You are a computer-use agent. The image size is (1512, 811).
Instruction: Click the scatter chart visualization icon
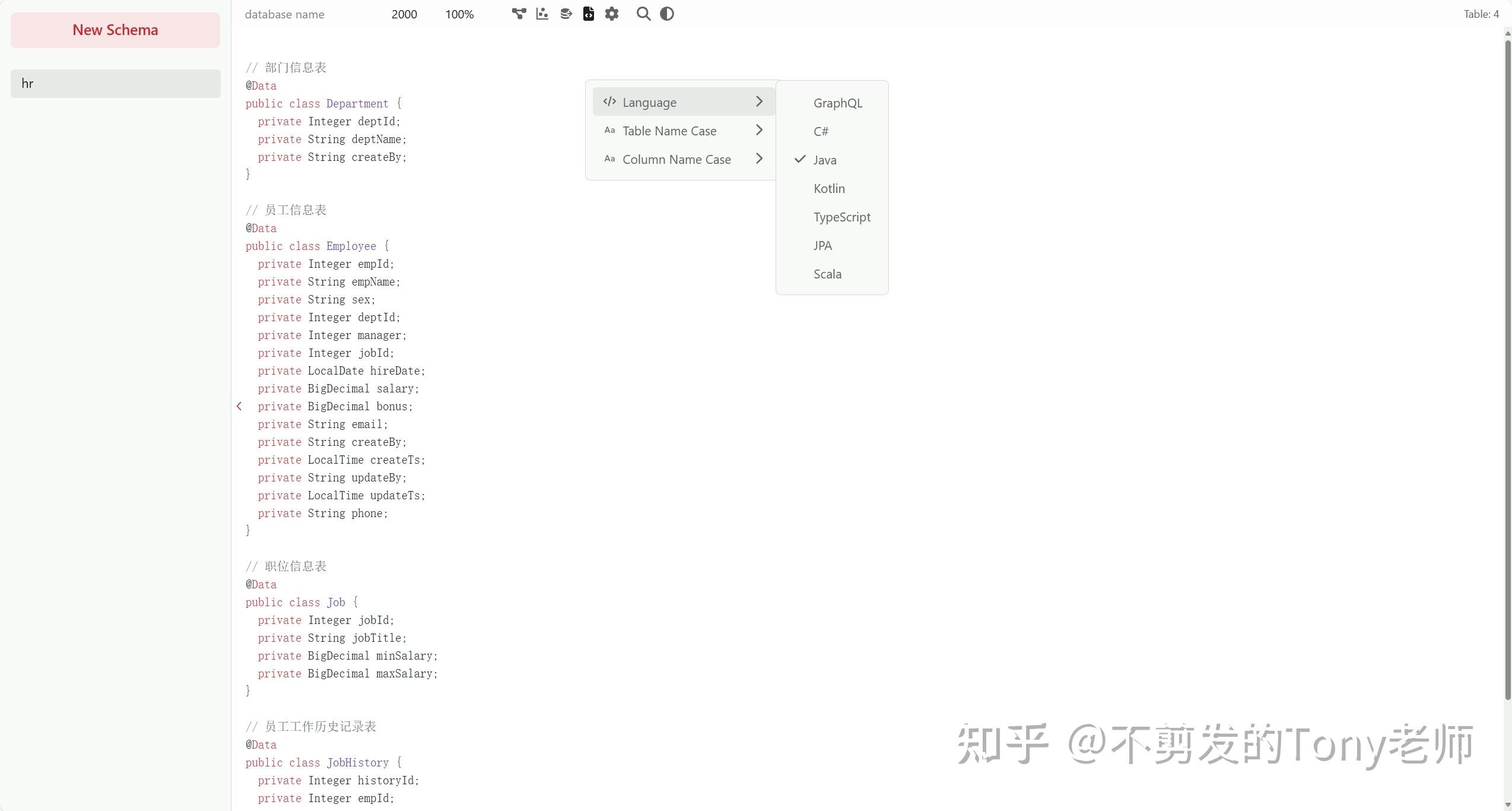click(542, 14)
